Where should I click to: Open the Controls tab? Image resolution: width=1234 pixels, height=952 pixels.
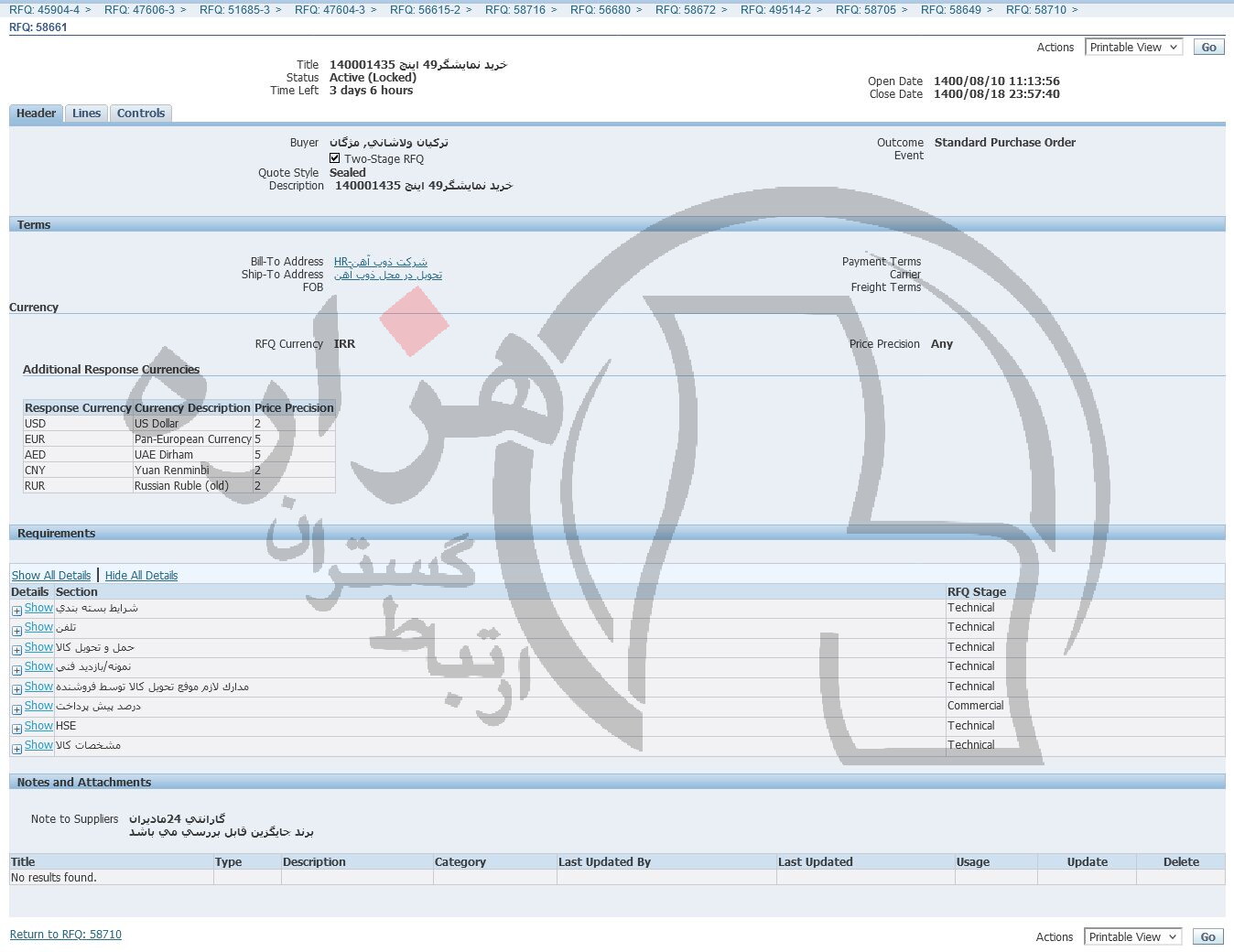click(140, 114)
